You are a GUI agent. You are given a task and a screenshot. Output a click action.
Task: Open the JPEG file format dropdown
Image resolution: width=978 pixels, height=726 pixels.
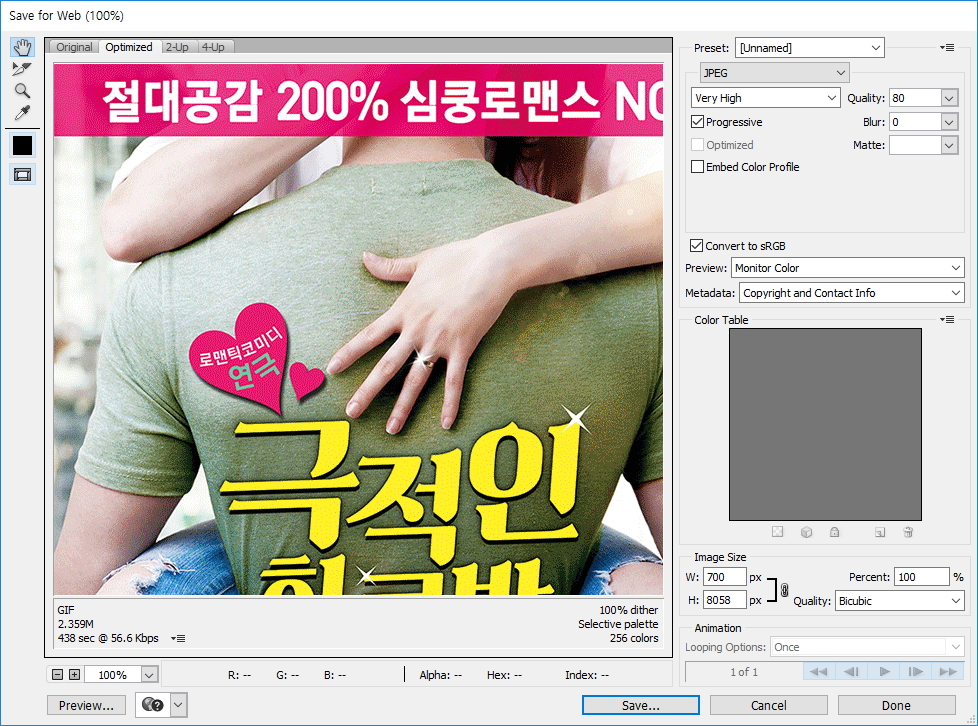pos(775,73)
